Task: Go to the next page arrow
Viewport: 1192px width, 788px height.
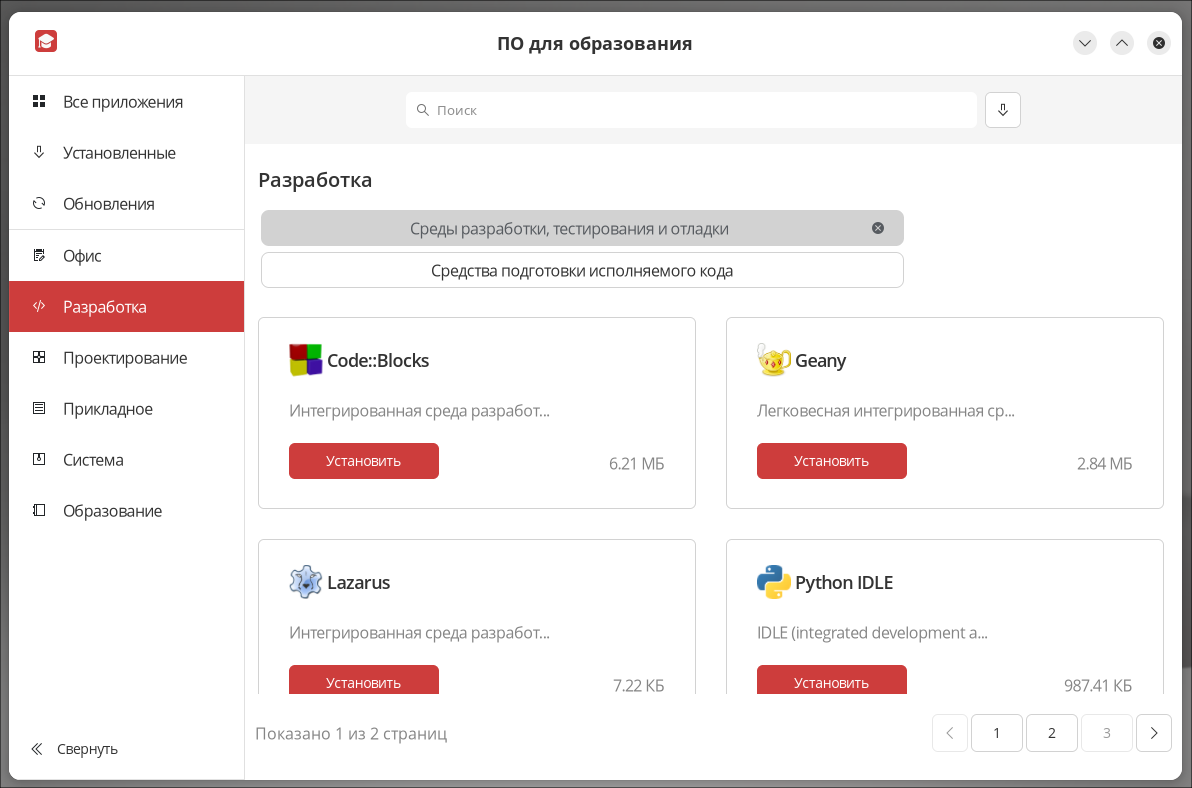Action: point(1153,733)
